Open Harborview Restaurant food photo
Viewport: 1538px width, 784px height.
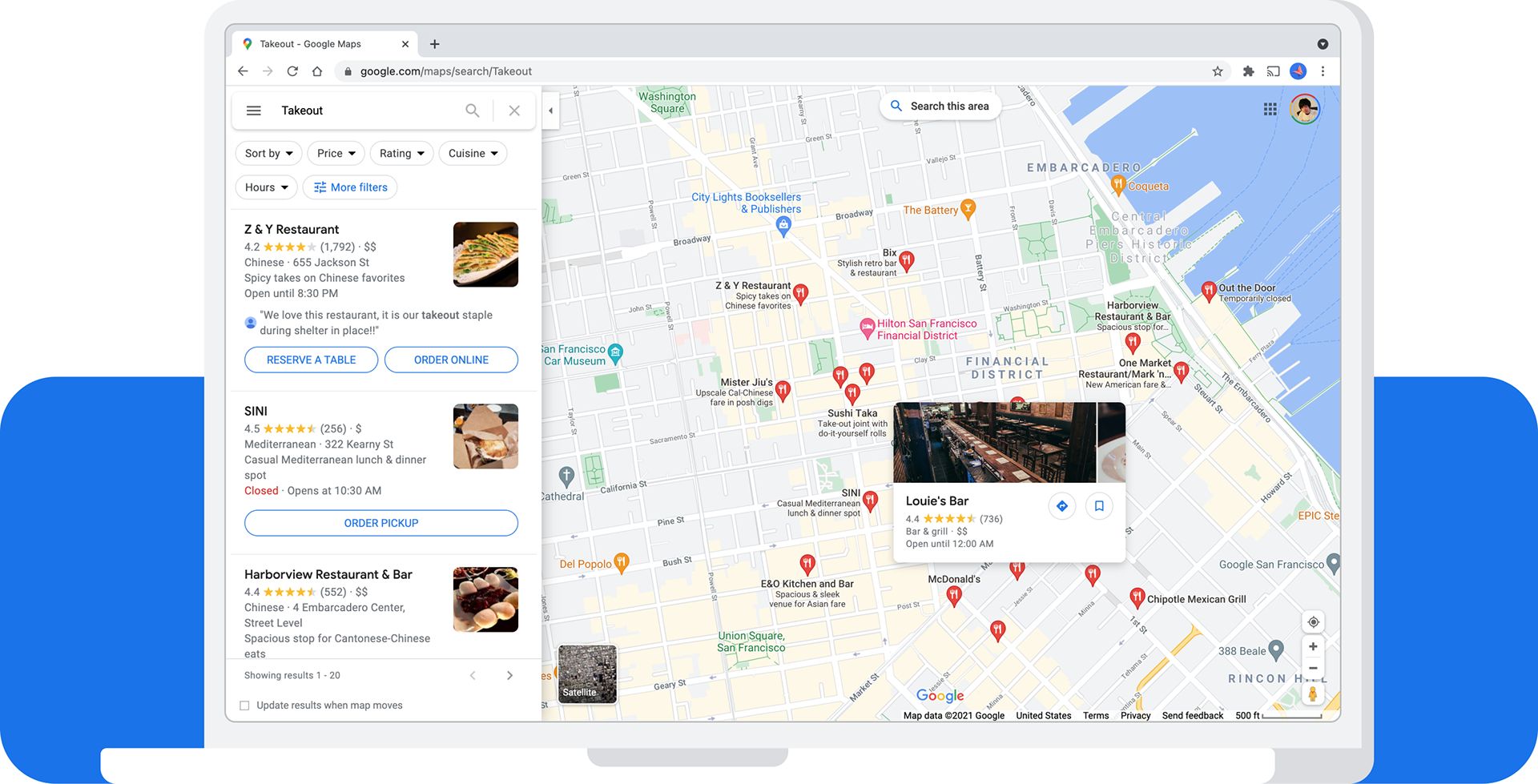coord(485,600)
